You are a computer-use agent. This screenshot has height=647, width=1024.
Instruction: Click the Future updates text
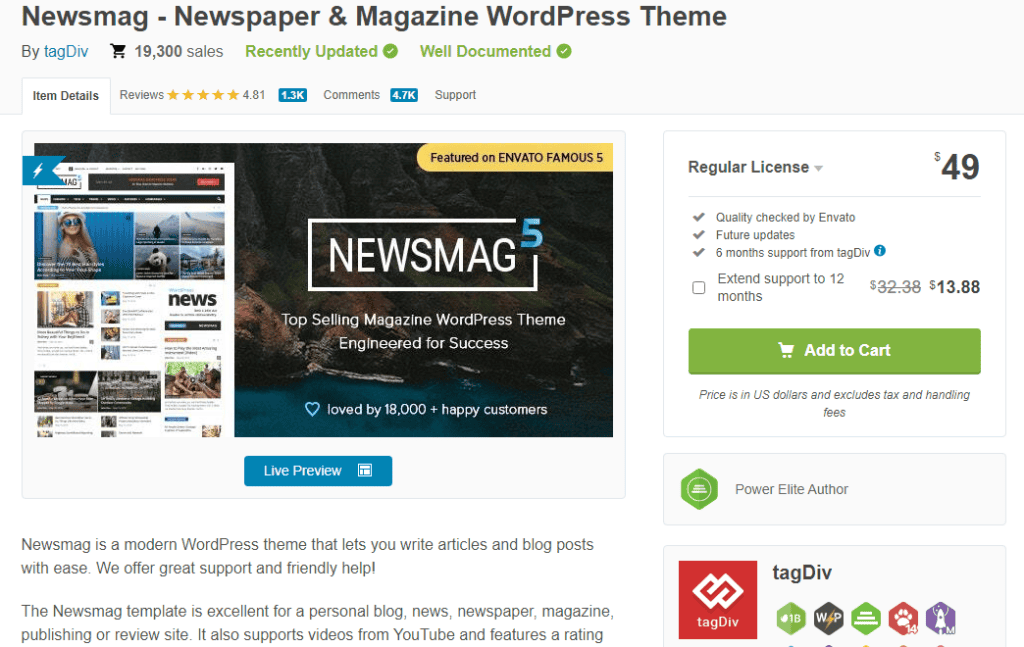(755, 235)
